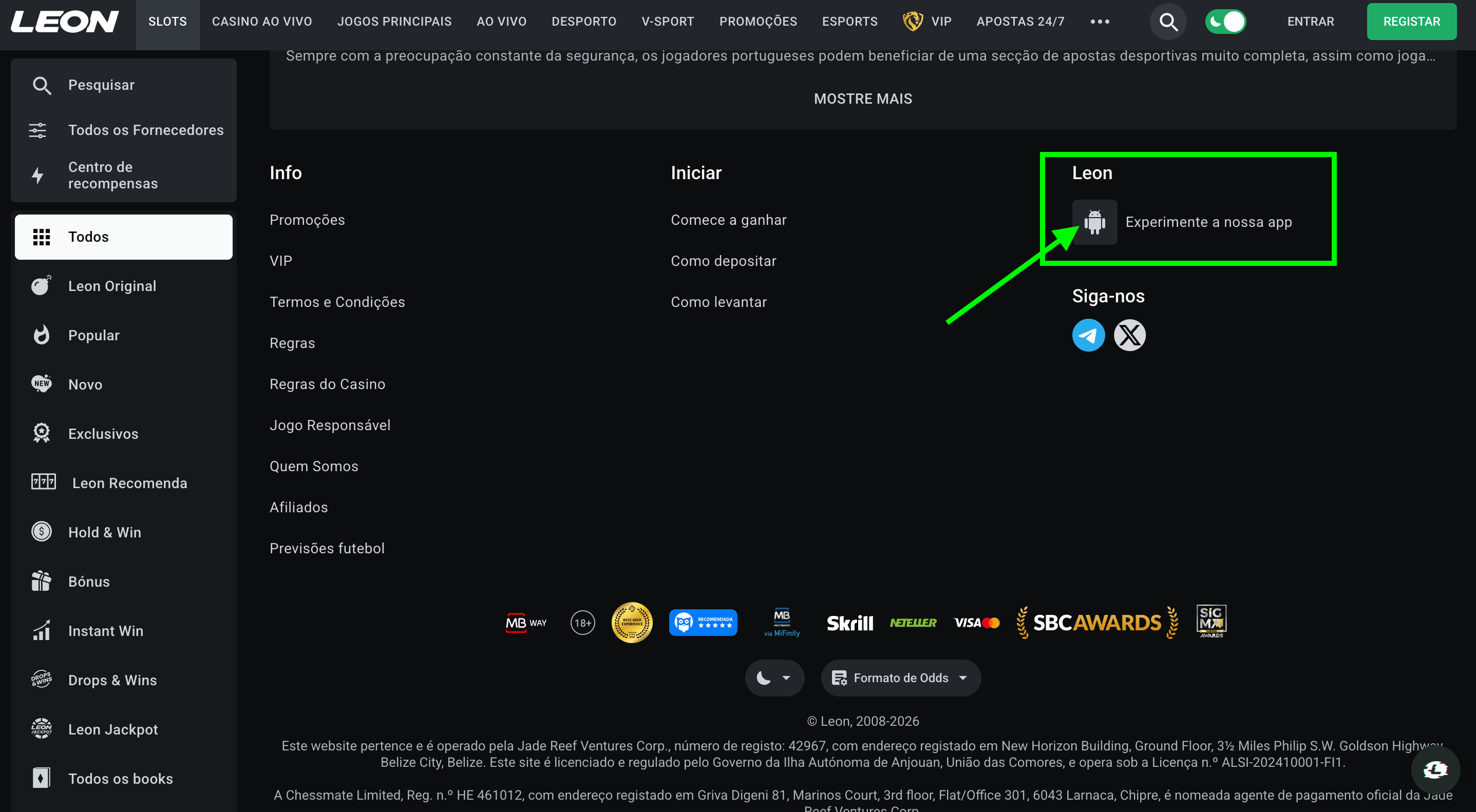The width and height of the screenshot is (1476, 812).
Task: Open the Afiliados link
Action: (298, 507)
